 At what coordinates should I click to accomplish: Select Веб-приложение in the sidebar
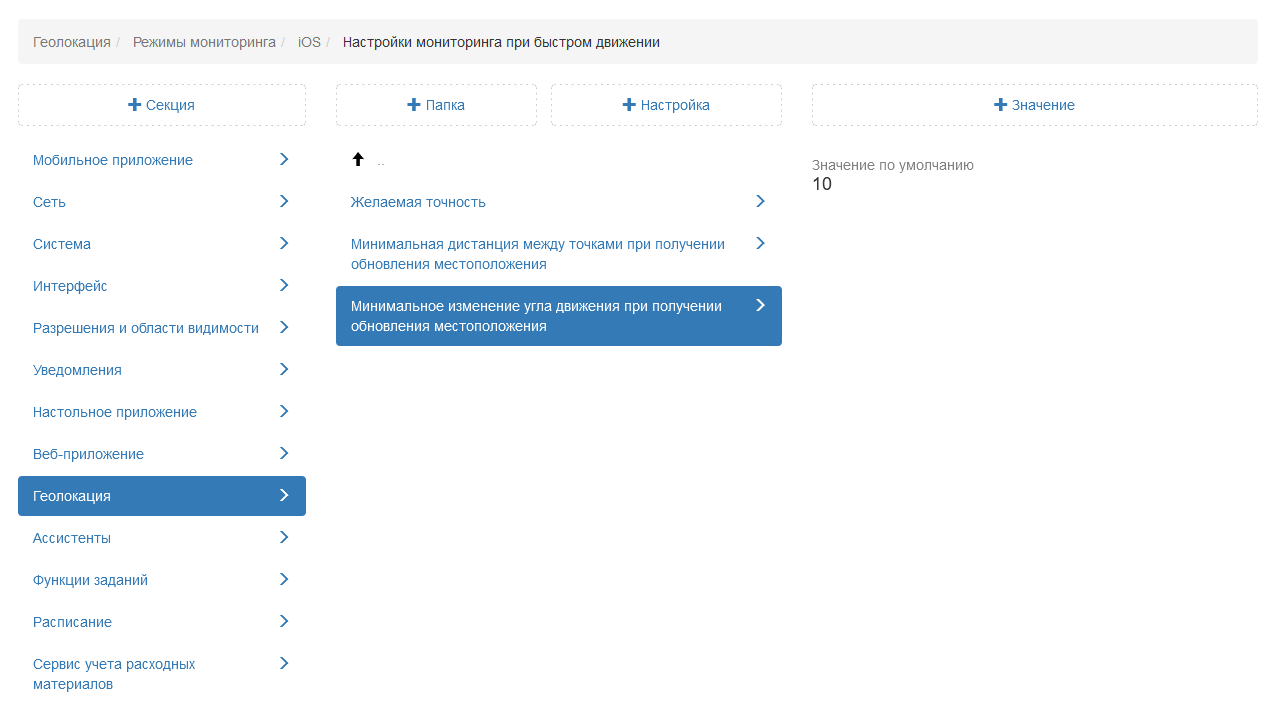point(88,454)
